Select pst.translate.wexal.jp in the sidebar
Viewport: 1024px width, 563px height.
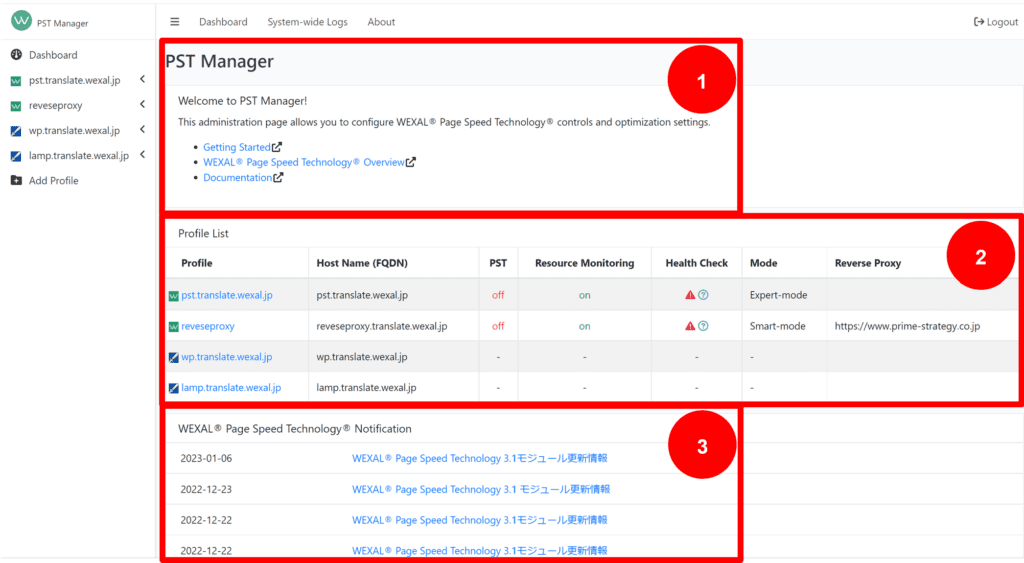pyautogui.click(x=74, y=80)
